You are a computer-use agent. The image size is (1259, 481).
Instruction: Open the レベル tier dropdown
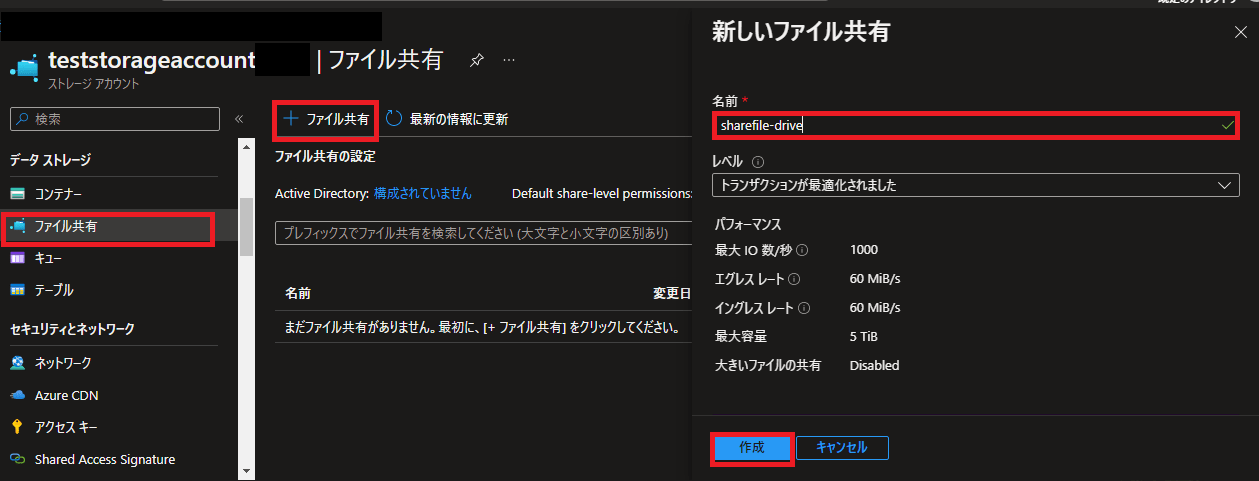pos(975,185)
